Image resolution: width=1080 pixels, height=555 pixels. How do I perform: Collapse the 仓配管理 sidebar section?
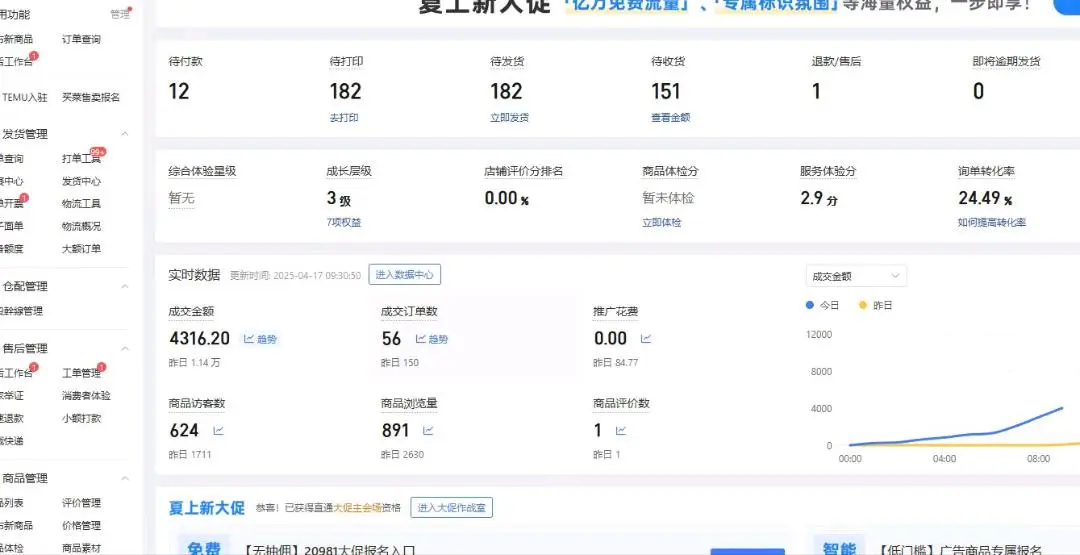[x=125, y=286]
